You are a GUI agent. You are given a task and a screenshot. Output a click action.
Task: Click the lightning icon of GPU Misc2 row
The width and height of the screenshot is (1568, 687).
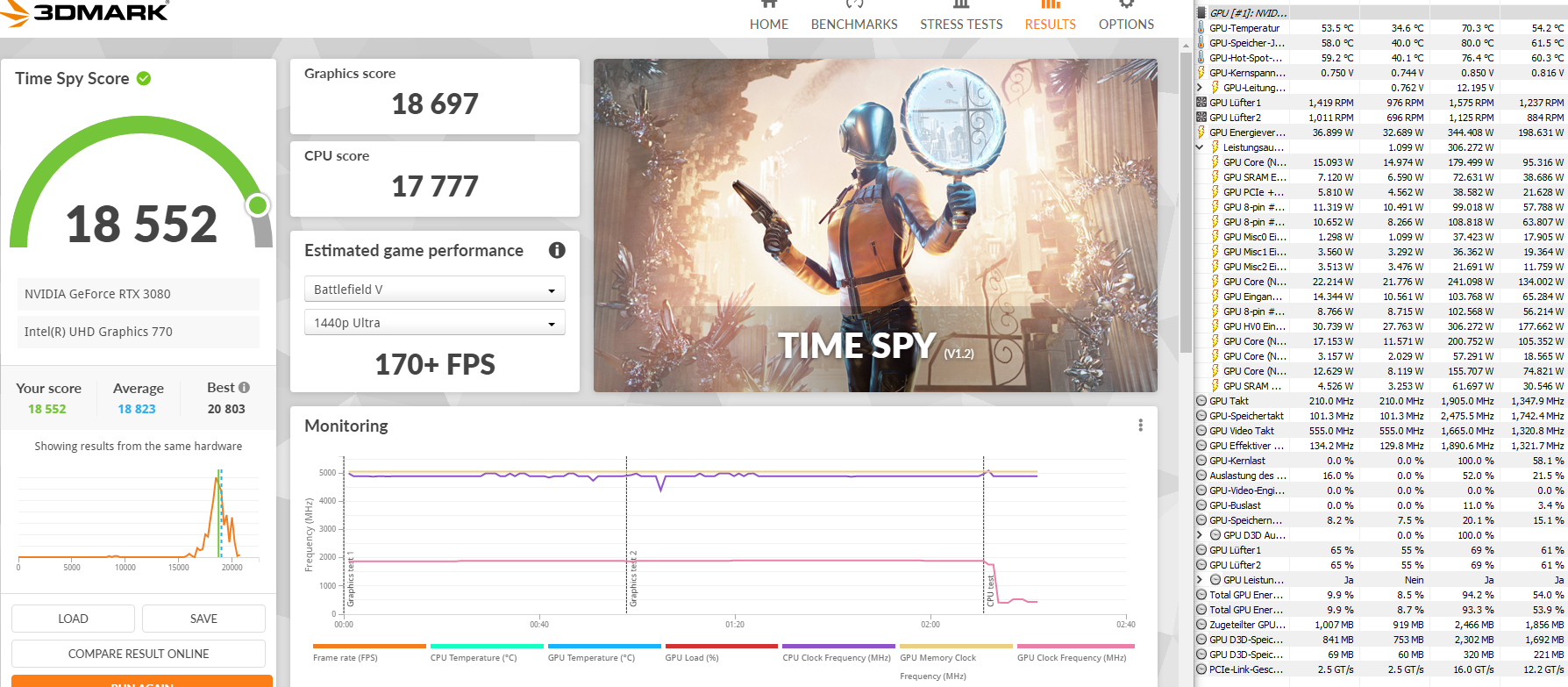pyautogui.click(x=1215, y=267)
